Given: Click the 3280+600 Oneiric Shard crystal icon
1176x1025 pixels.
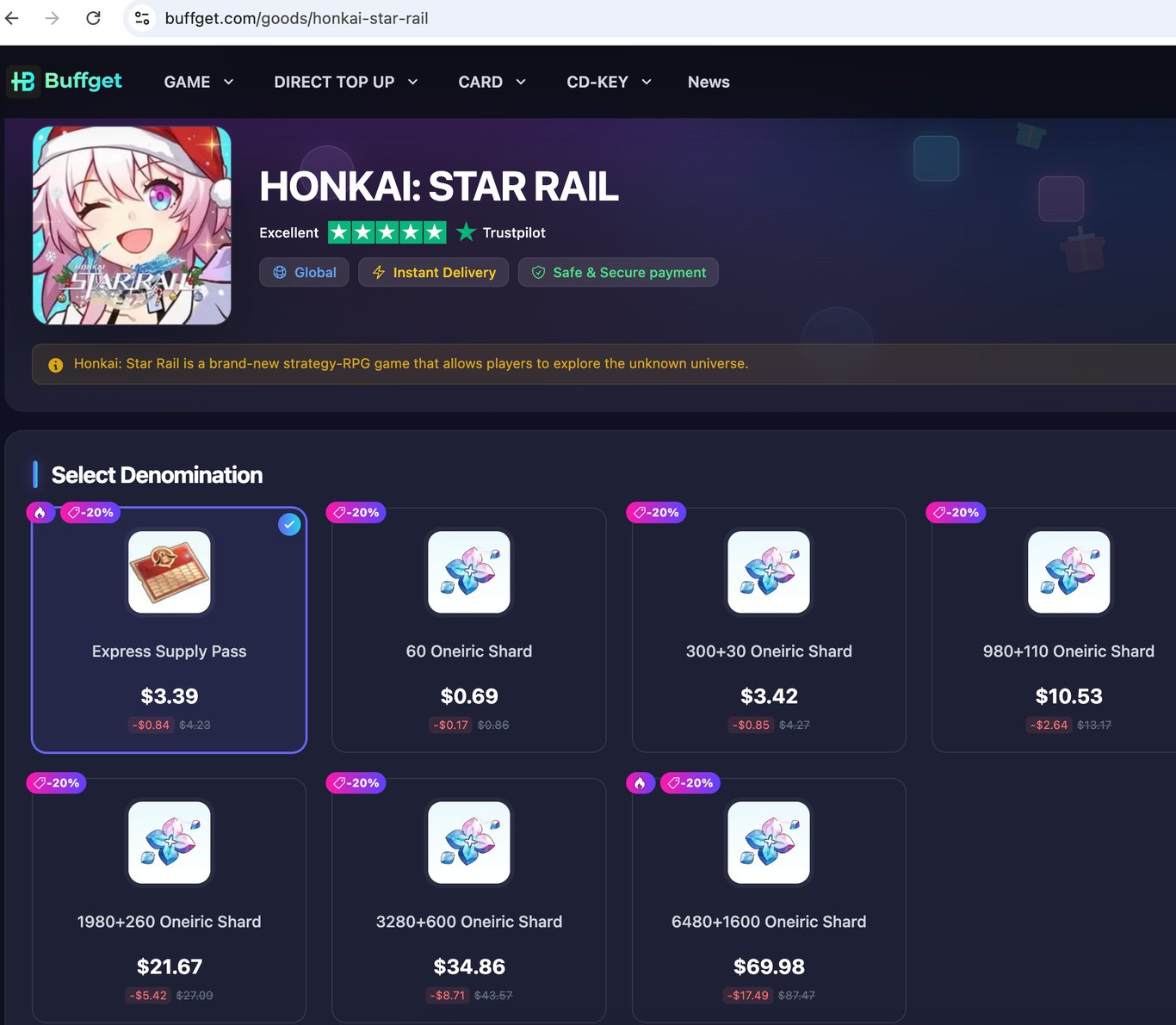Looking at the screenshot, I should tap(469, 843).
